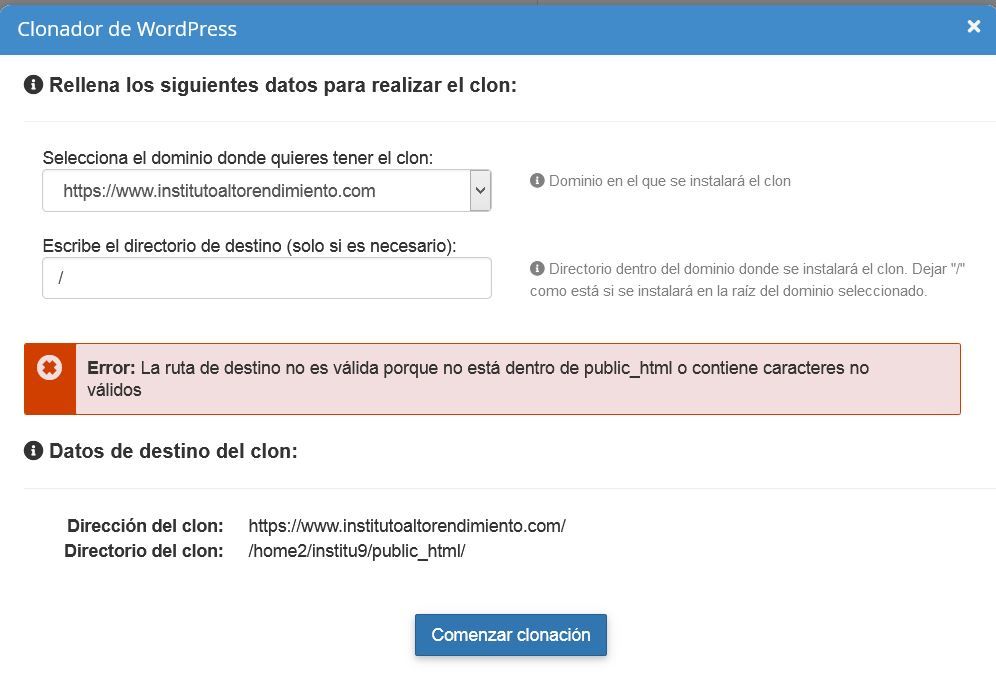Click the destination directory input field
Viewport: 996px width, 693px height.
267,278
